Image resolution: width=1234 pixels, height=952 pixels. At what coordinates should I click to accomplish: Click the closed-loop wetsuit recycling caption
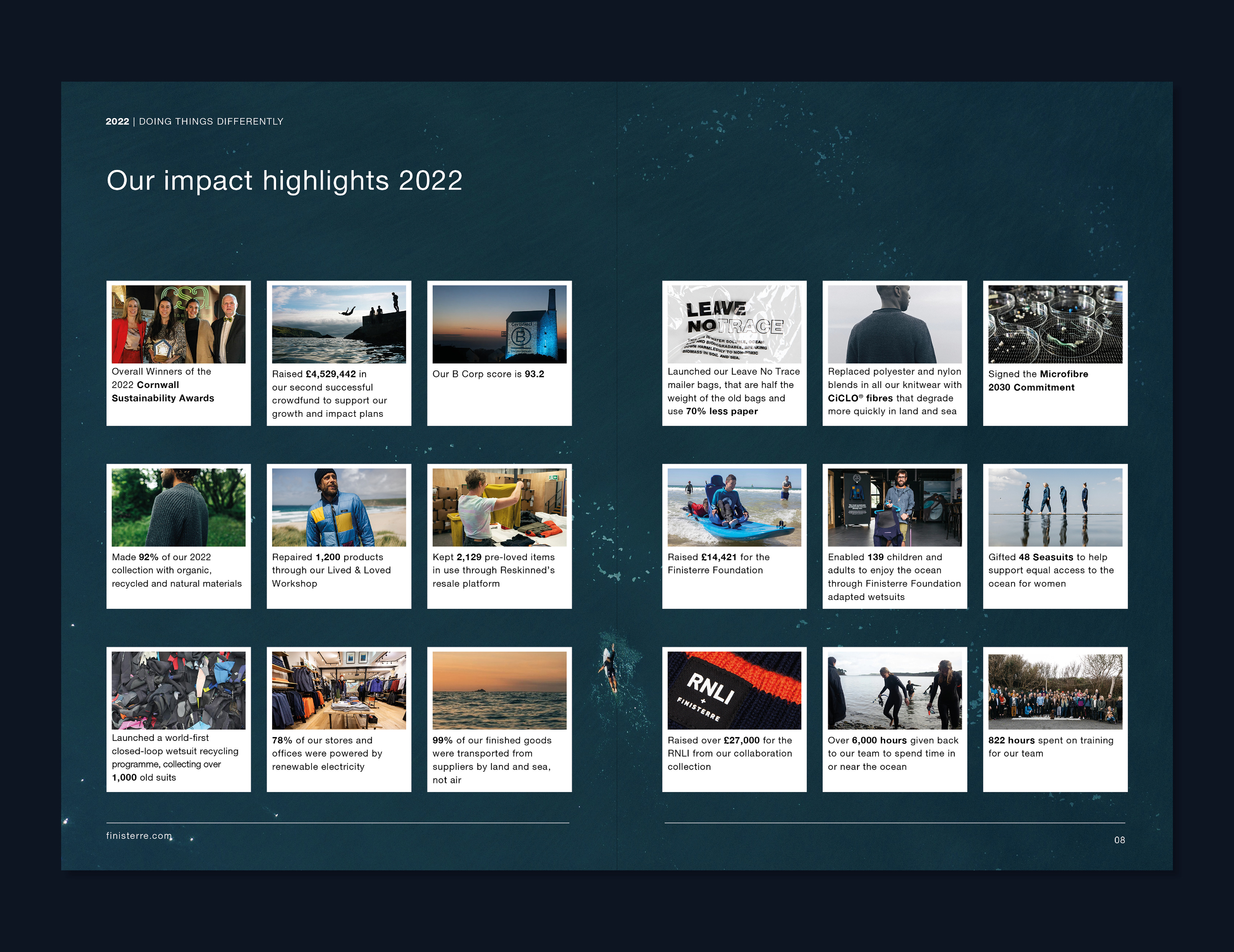(x=175, y=758)
